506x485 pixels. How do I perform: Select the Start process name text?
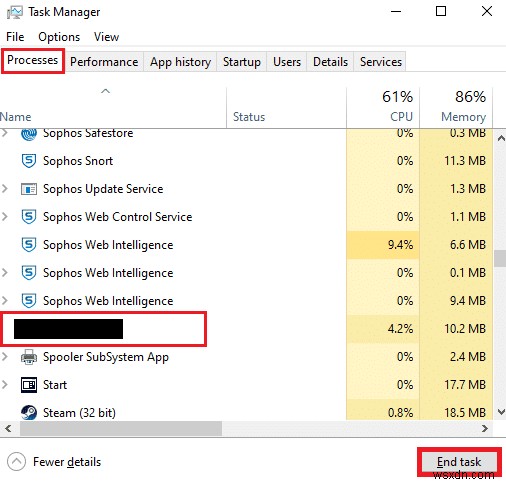click(x=55, y=385)
